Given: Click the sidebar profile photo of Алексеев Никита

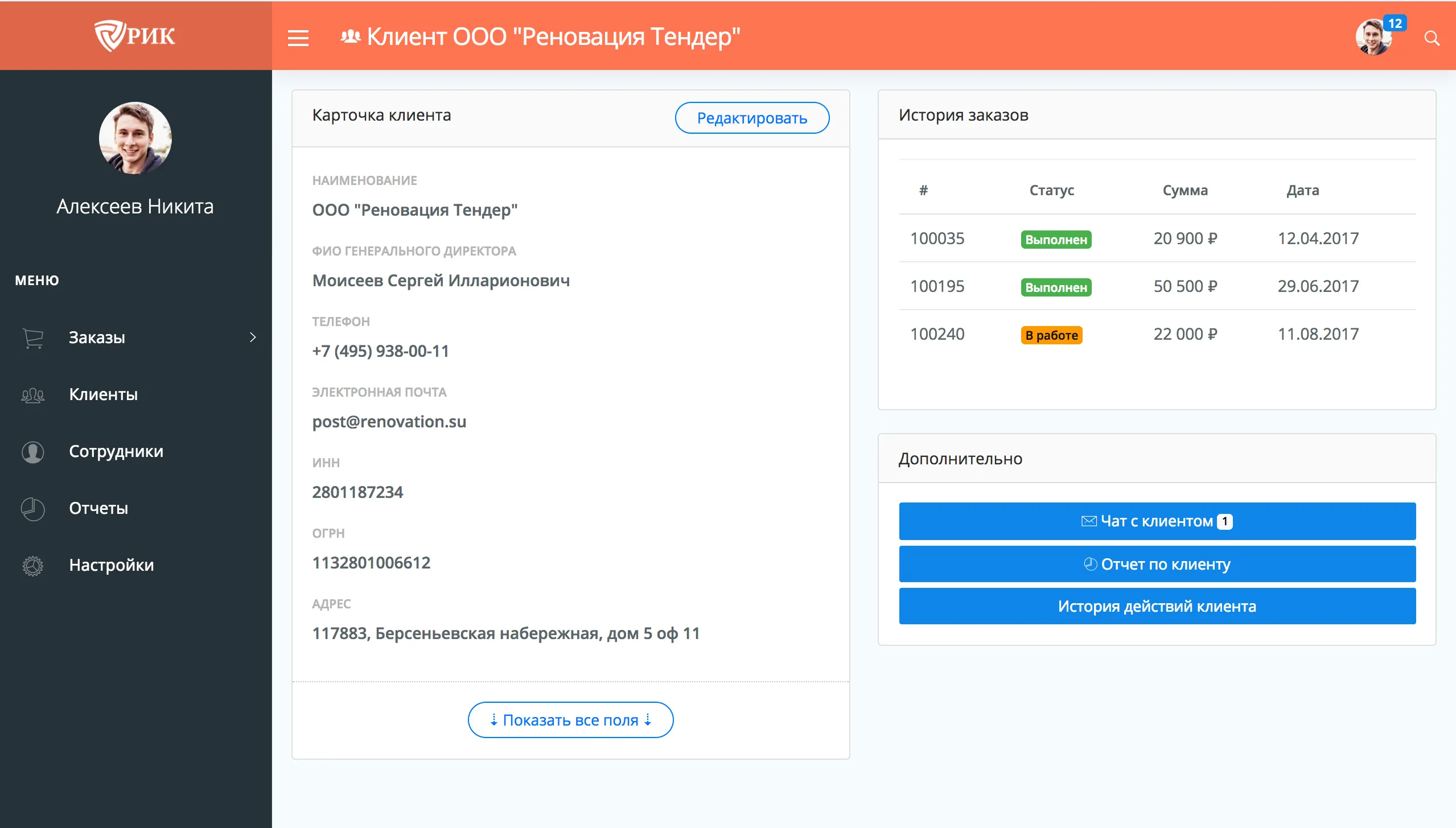Looking at the screenshot, I should pyautogui.click(x=135, y=138).
